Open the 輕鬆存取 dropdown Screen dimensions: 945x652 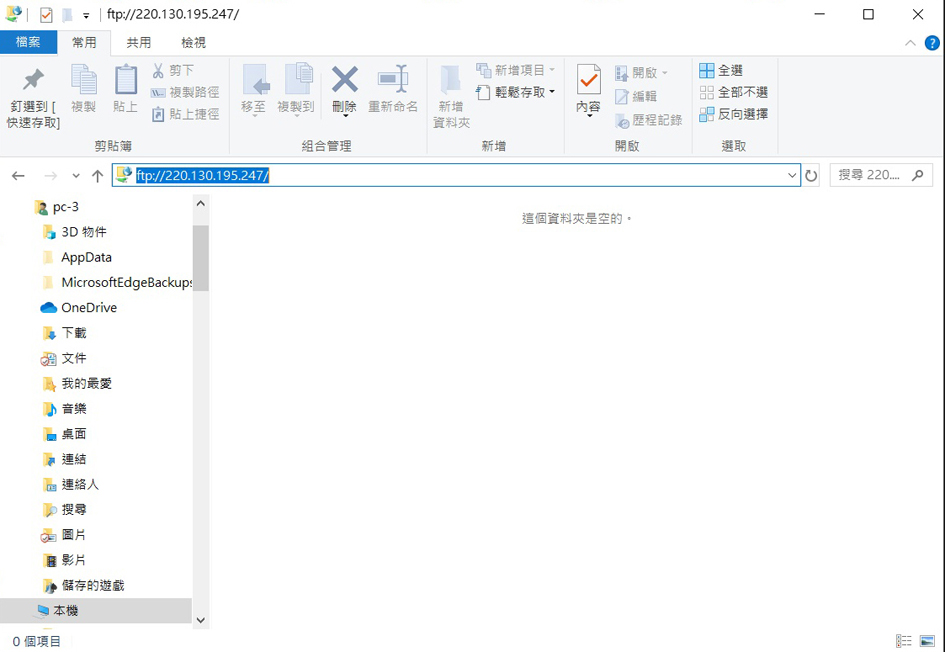click(515, 92)
